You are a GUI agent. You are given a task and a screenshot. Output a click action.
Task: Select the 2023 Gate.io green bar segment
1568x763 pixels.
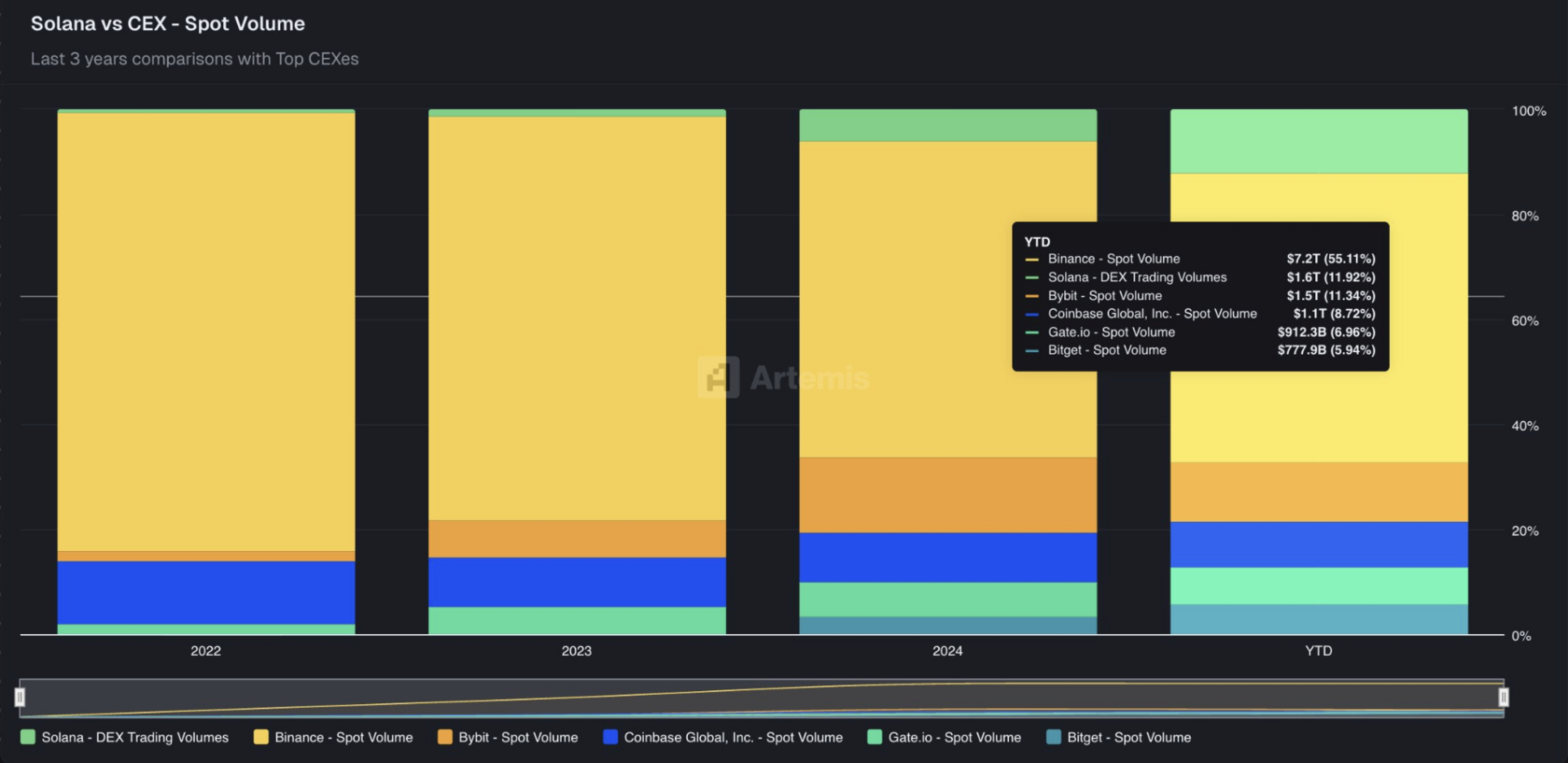pos(577,621)
